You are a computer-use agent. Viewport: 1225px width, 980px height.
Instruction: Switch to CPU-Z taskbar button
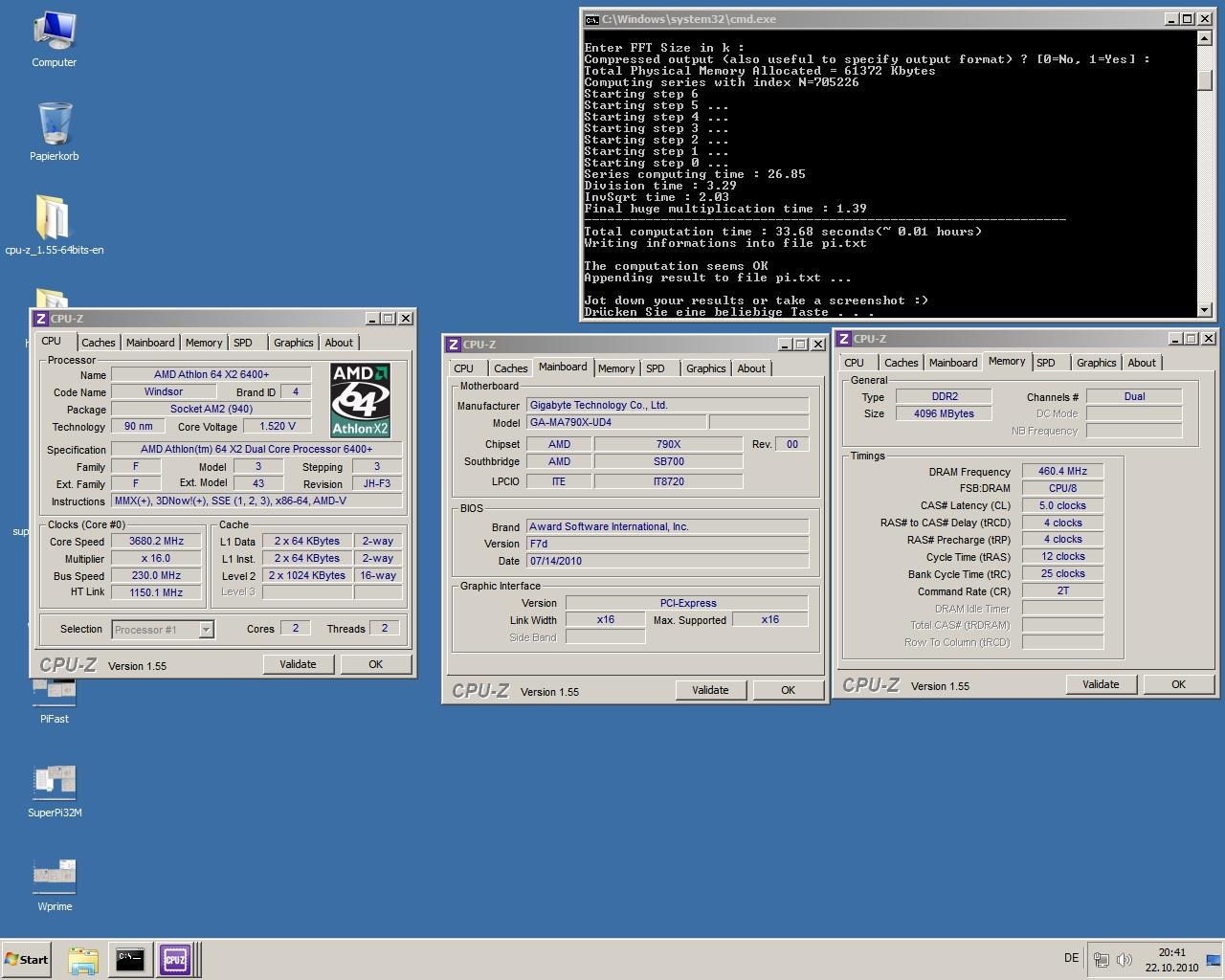[175, 960]
